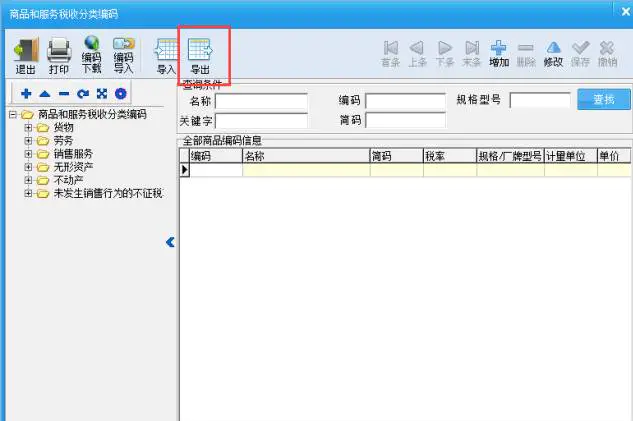Open 编码下载 (code download) globe icon
The height and width of the screenshot is (421, 633).
tap(91, 55)
